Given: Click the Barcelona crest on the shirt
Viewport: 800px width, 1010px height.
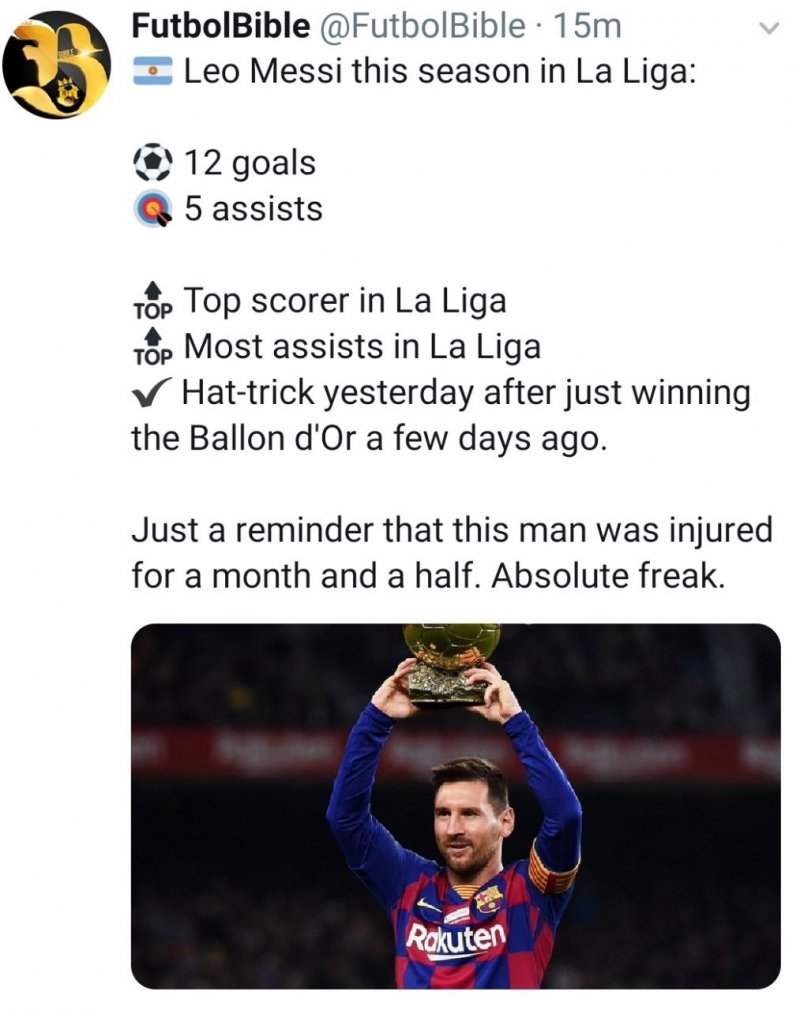Looking at the screenshot, I should click(x=490, y=898).
